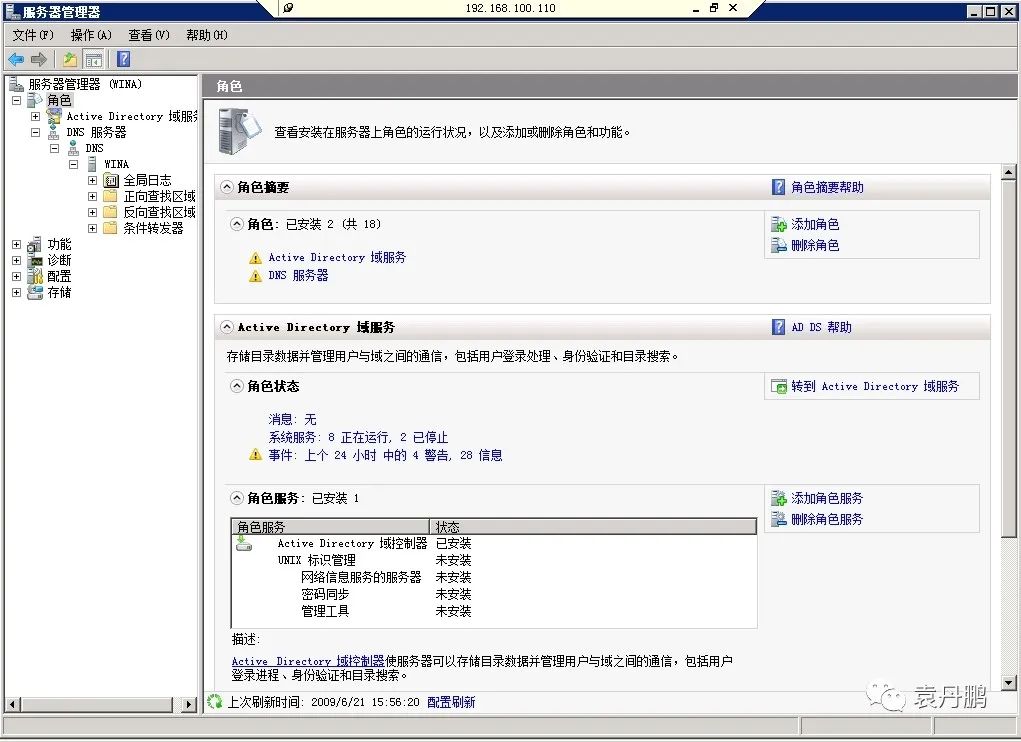Click the content pane scroll down arrow
This screenshot has height=742, width=1021.
click(x=1008, y=683)
